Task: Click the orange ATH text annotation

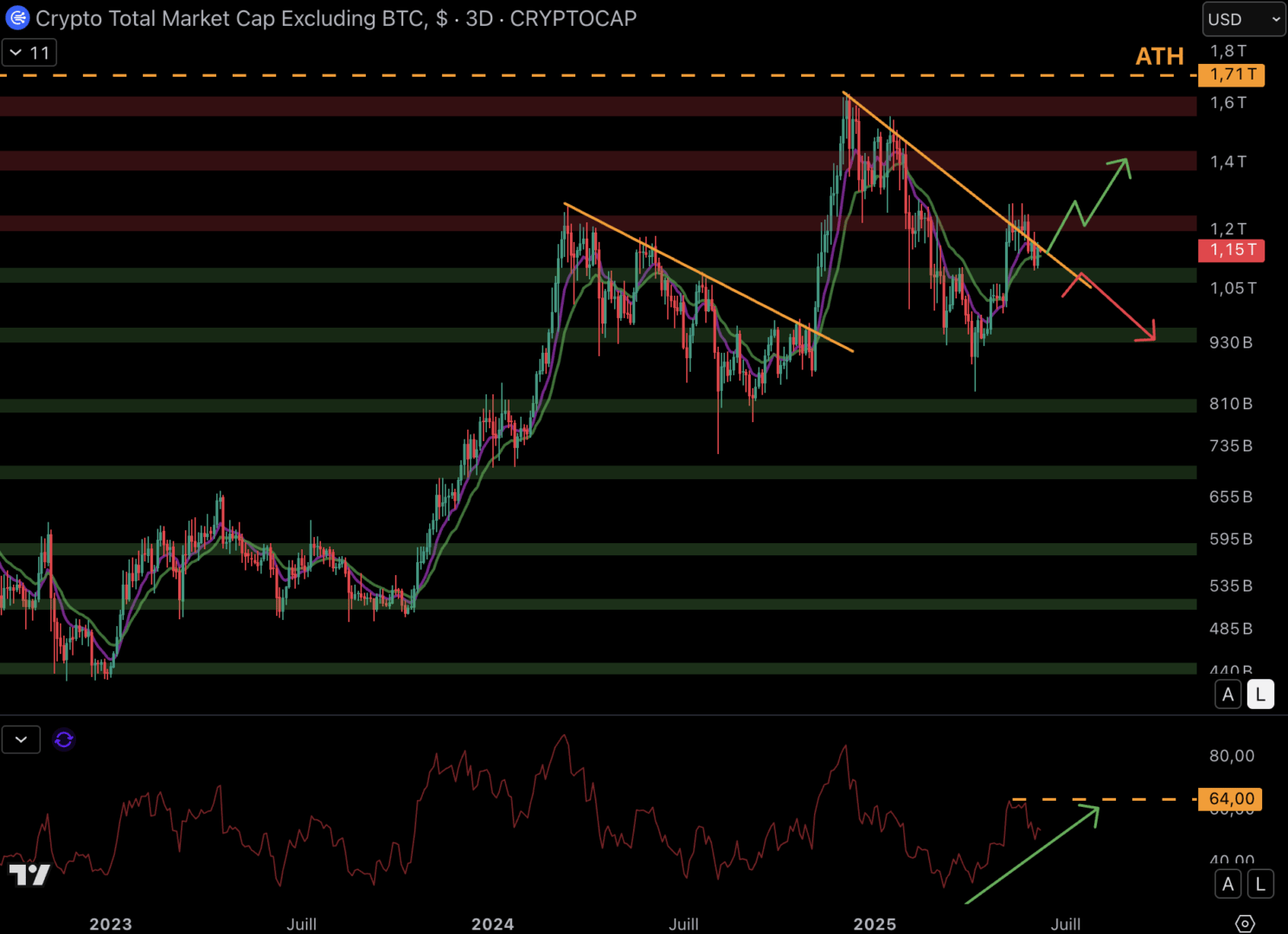Action: (1159, 57)
